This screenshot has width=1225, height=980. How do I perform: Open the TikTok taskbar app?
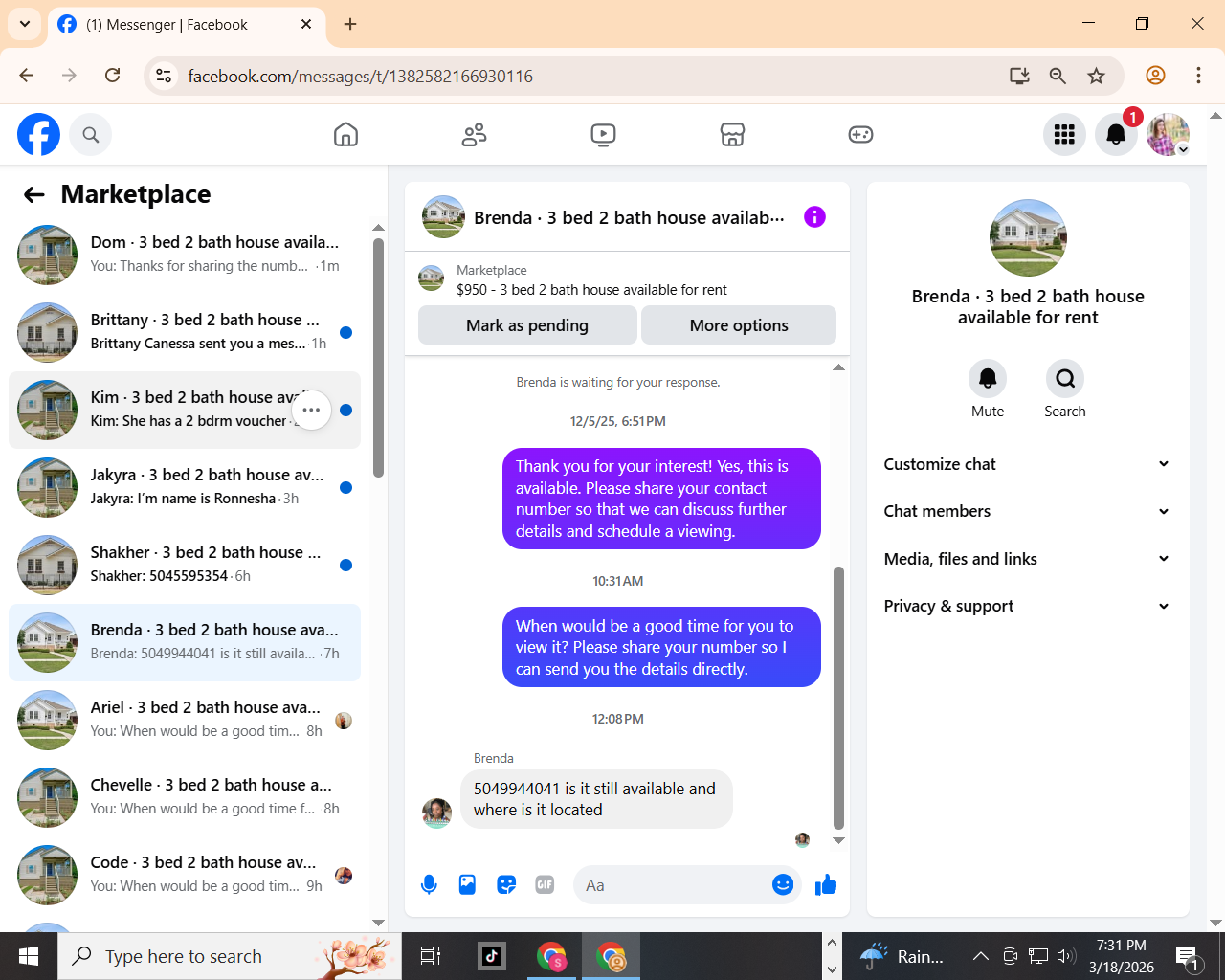point(492,955)
